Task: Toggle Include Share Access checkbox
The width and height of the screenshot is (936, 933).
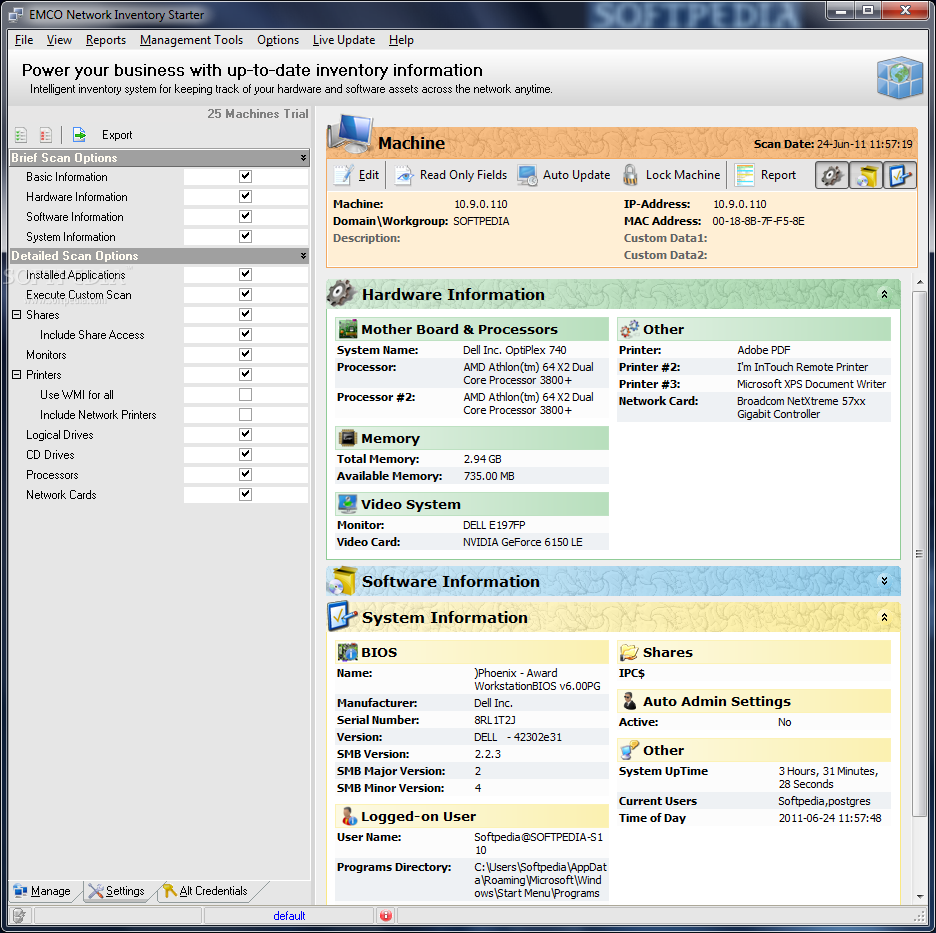Action: click(x=245, y=334)
